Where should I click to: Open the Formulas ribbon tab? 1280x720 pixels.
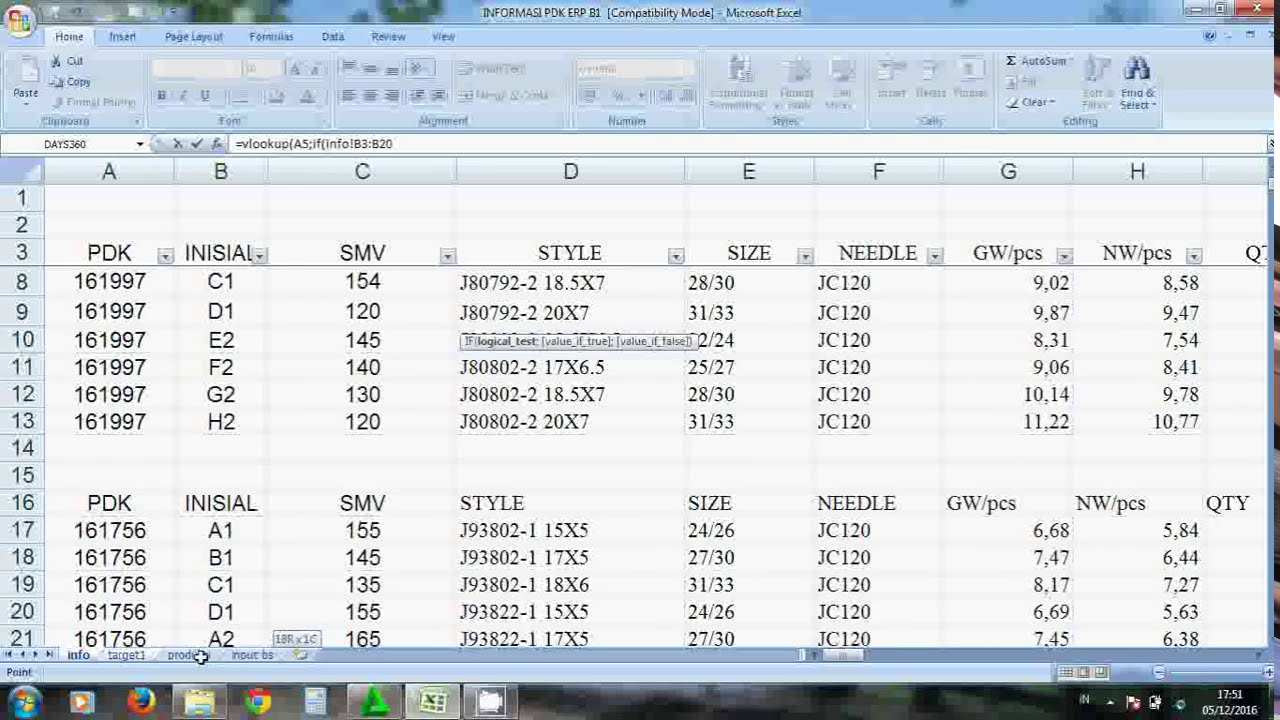[271, 36]
